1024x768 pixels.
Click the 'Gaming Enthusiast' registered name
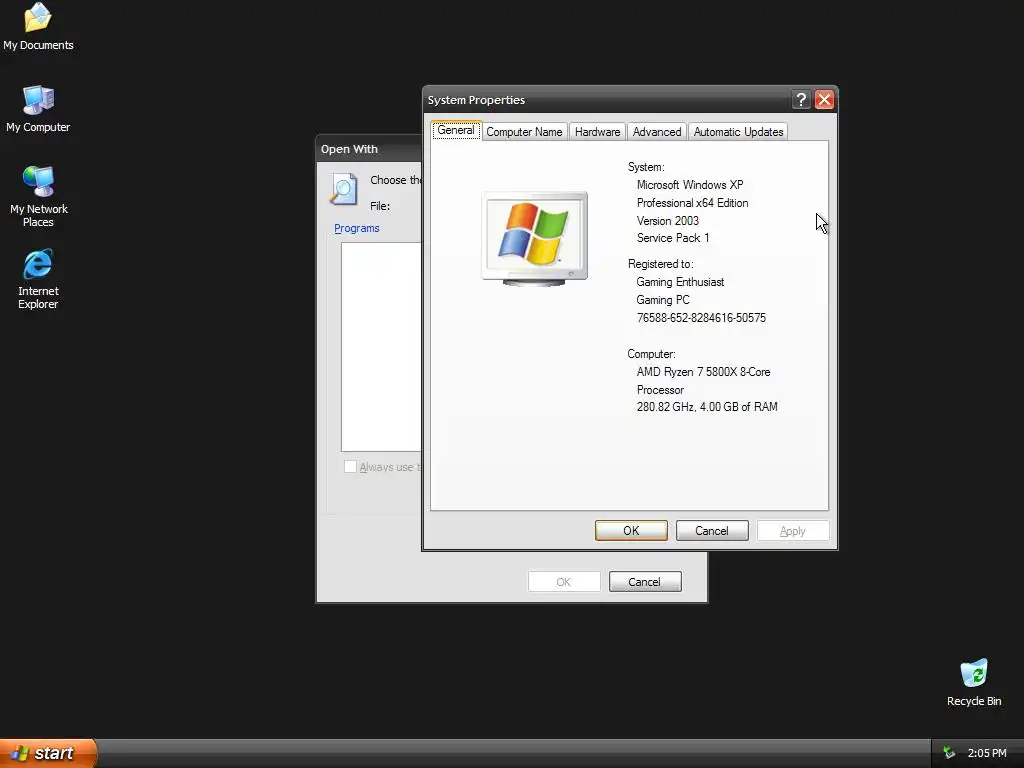tap(680, 282)
